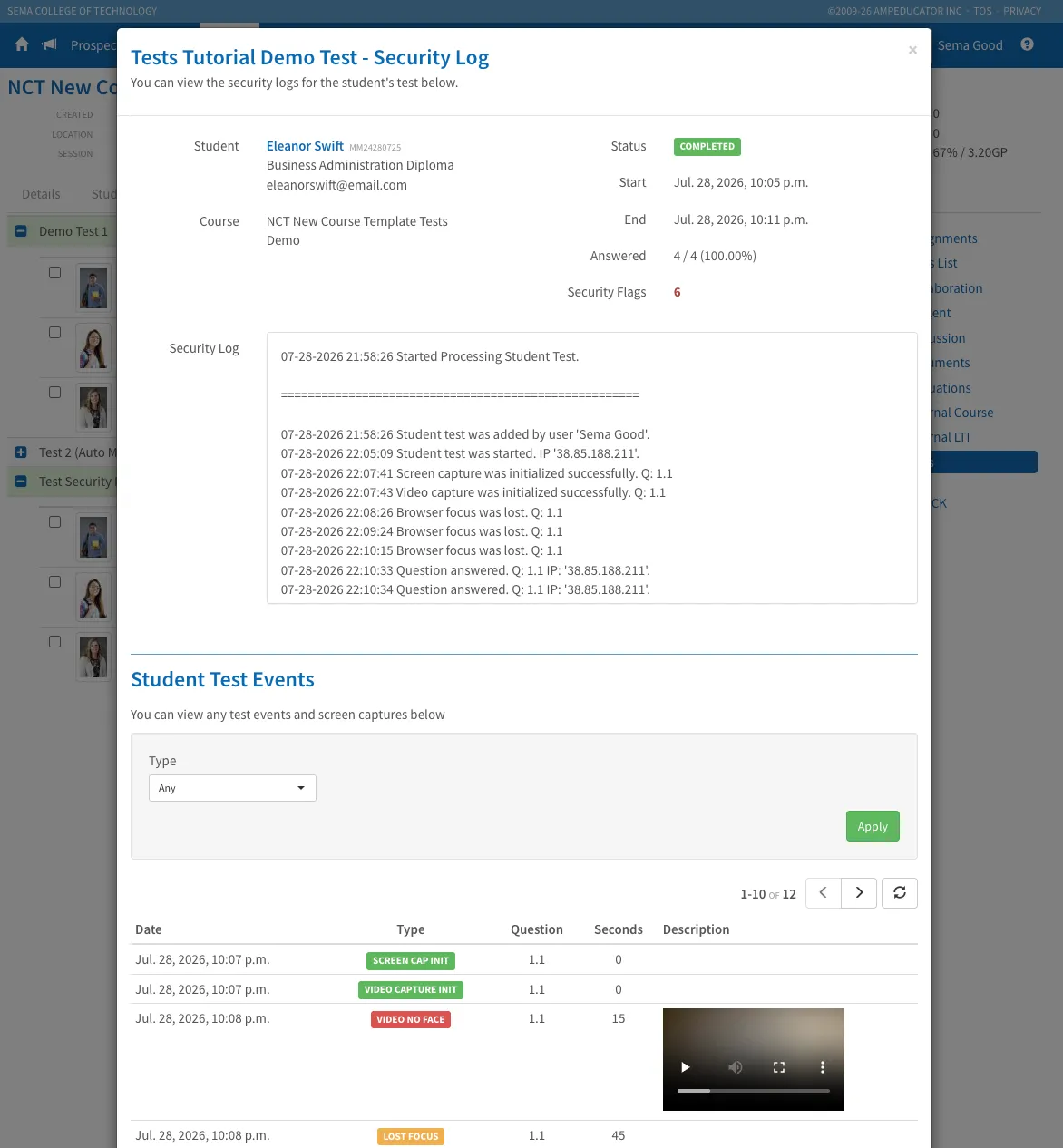Open the video's more options menu

[x=823, y=1067]
